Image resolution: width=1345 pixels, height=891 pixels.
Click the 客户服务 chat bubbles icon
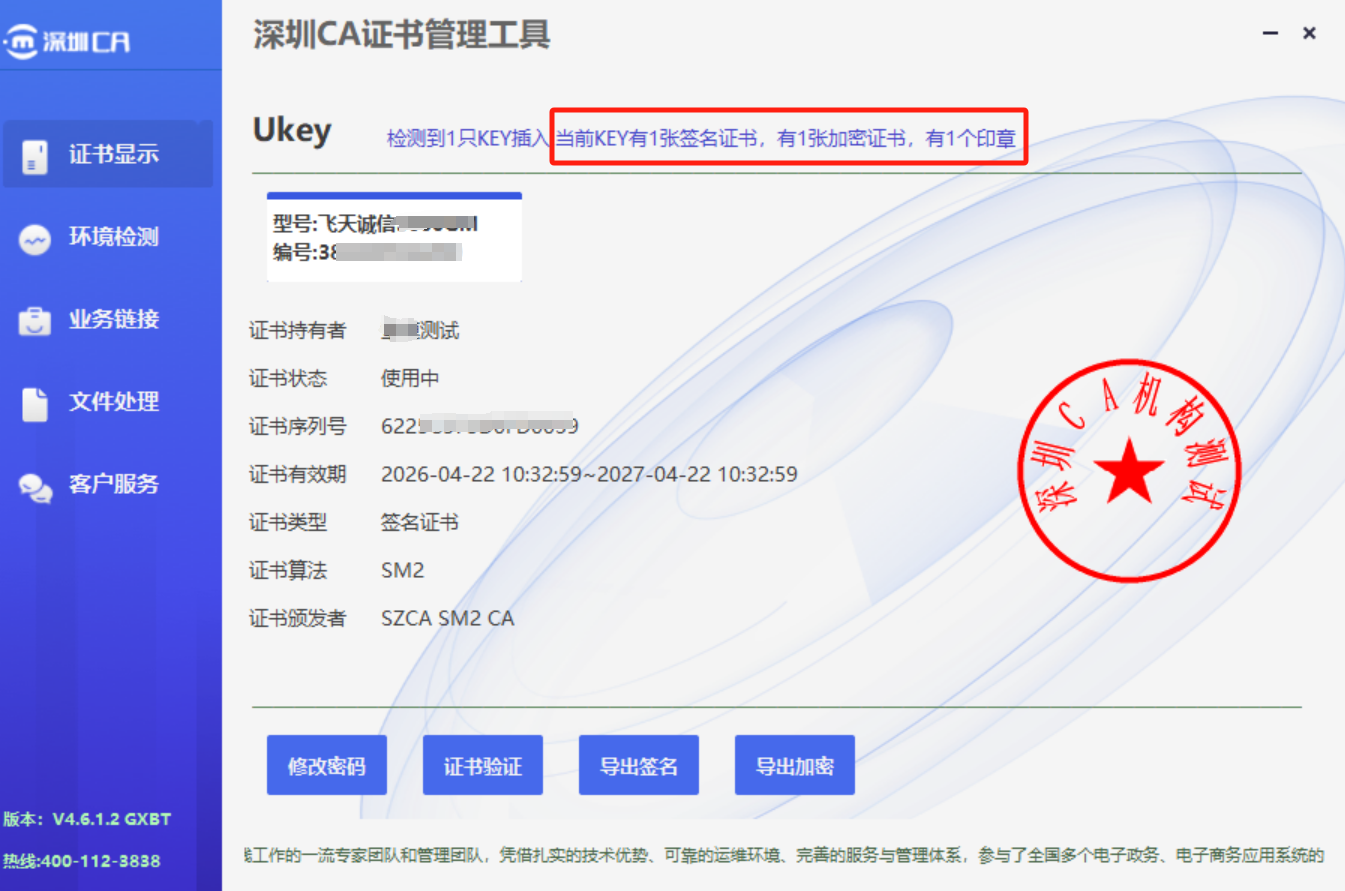pos(35,487)
